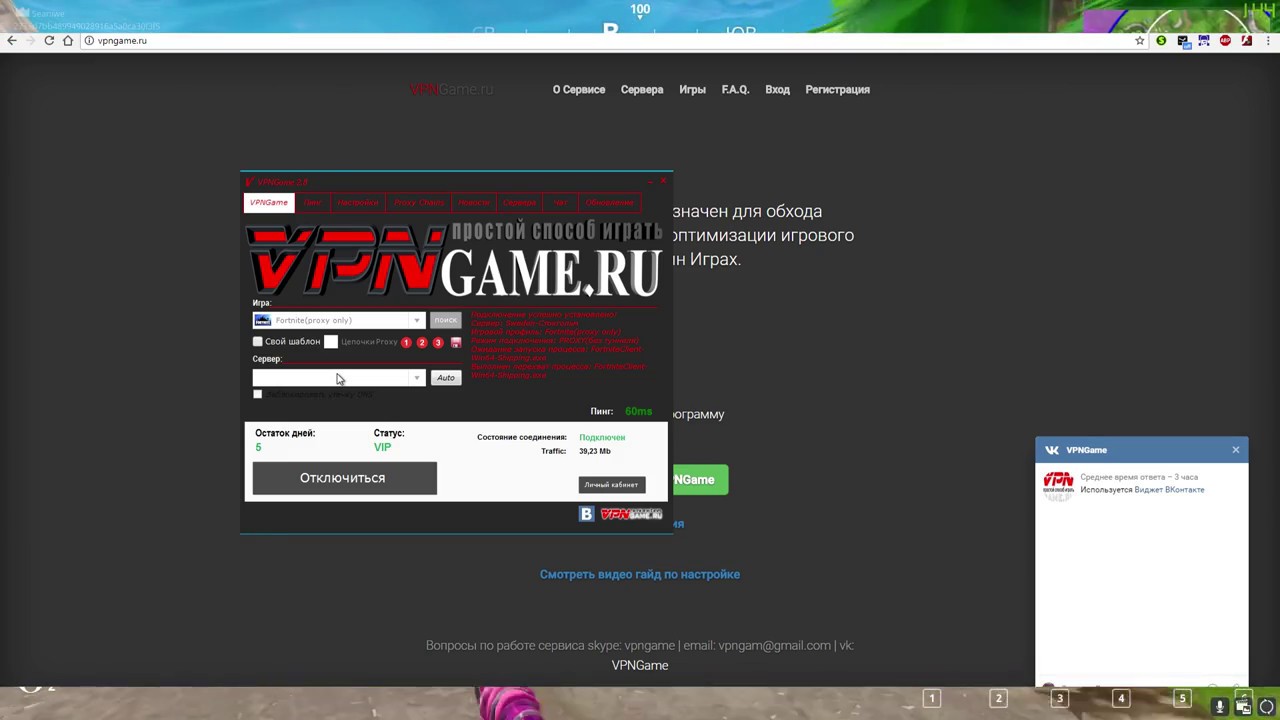This screenshot has height=720, width=1280.
Task: Close the VK VPNGame chat widget
Action: point(1236,450)
